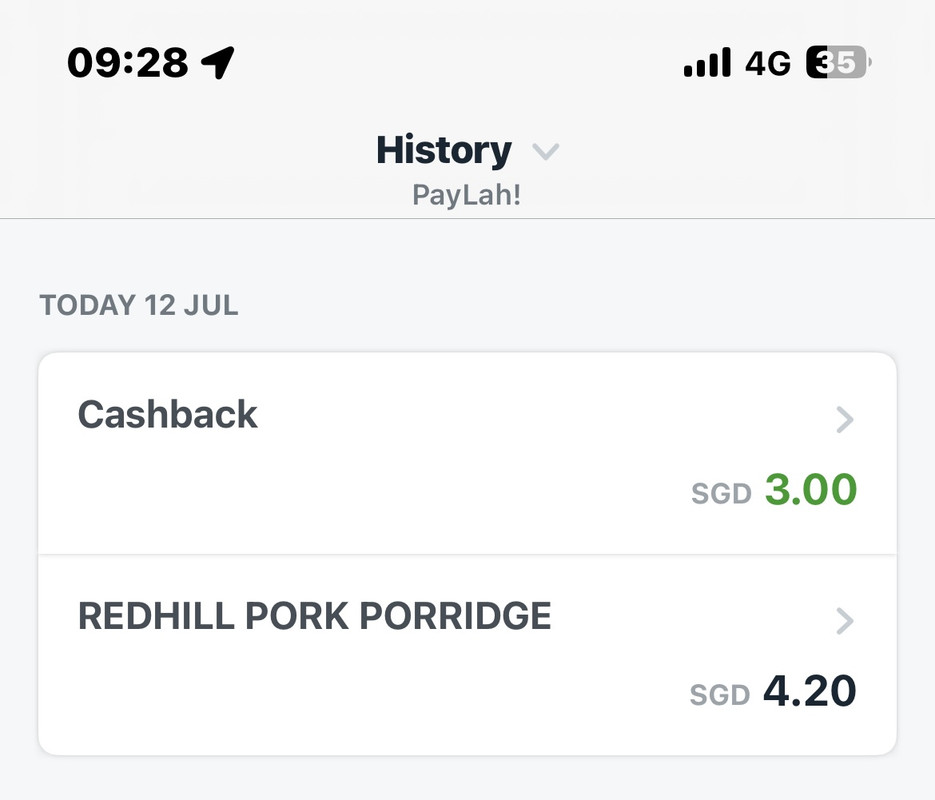Tap the SGD label beside 3.00
This screenshot has height=800, width=935.
pyautogui.click(x=721, y=494)
